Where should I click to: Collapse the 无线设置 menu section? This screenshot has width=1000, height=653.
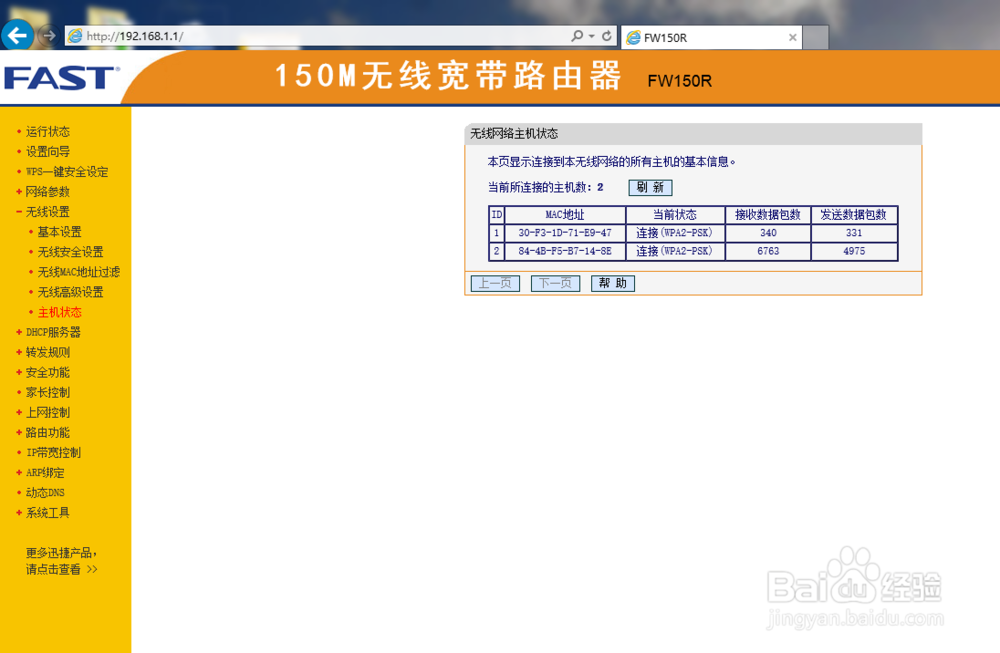coord(48,211)
